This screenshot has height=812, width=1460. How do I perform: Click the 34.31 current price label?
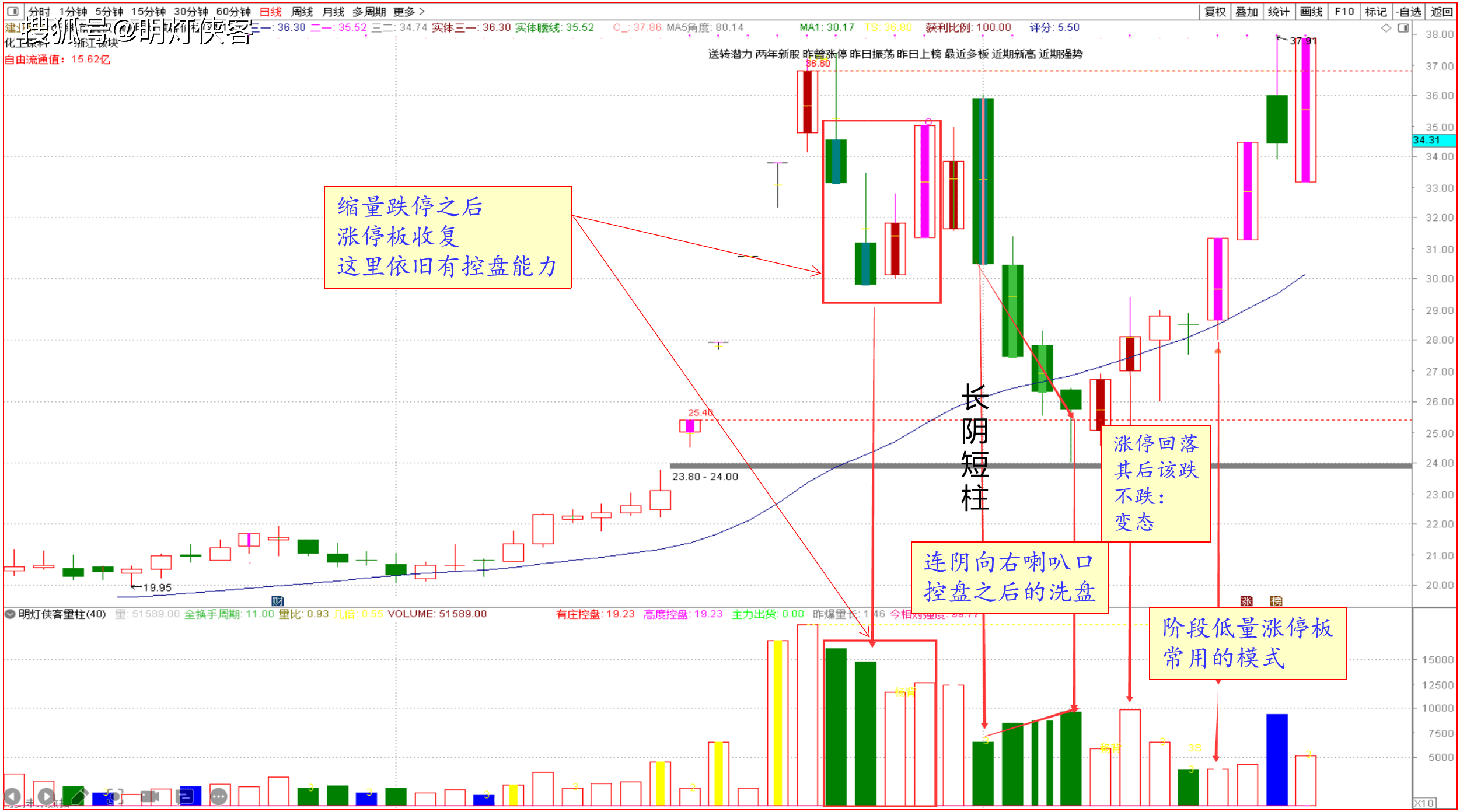(x=1434, y=141)
